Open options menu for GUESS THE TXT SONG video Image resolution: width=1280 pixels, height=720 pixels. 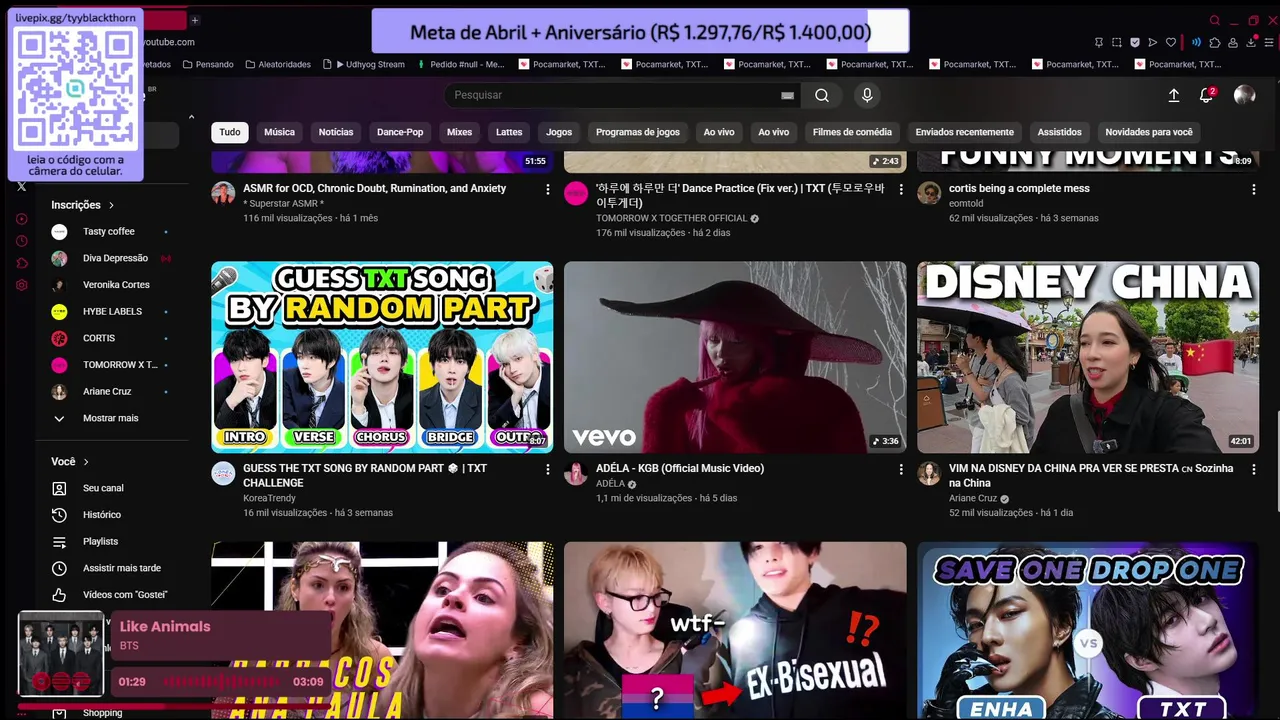(547, 469)
